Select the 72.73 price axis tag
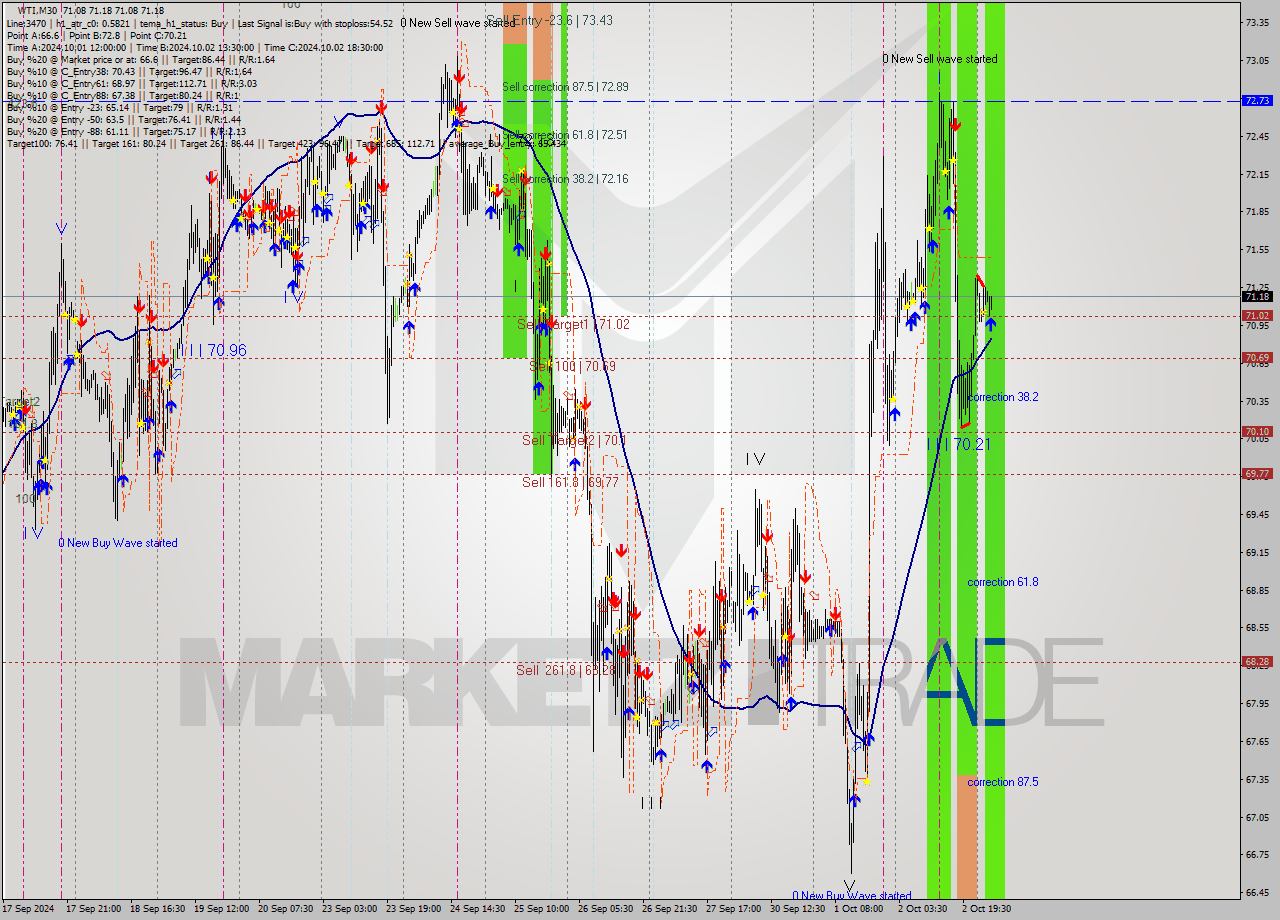This screenshot has width=1280, height=920. coord(1257,101)
